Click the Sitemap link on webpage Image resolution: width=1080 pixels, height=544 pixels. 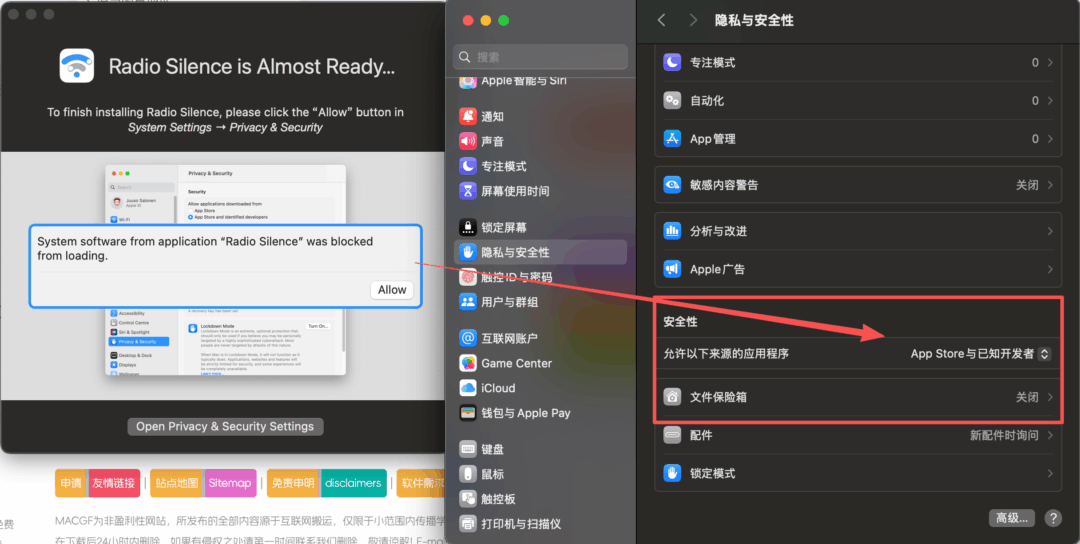tap(230, 483)
